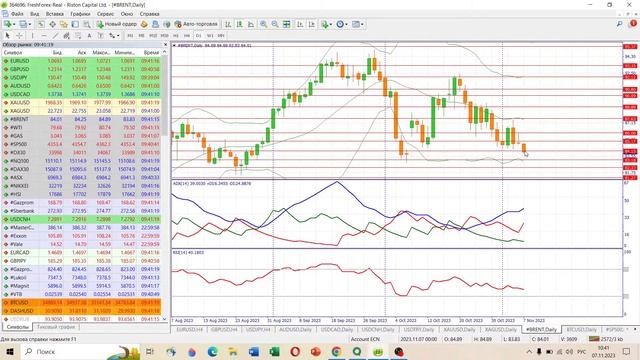
Task: Open the Data Window icon
Action: [x=53, y=24]
